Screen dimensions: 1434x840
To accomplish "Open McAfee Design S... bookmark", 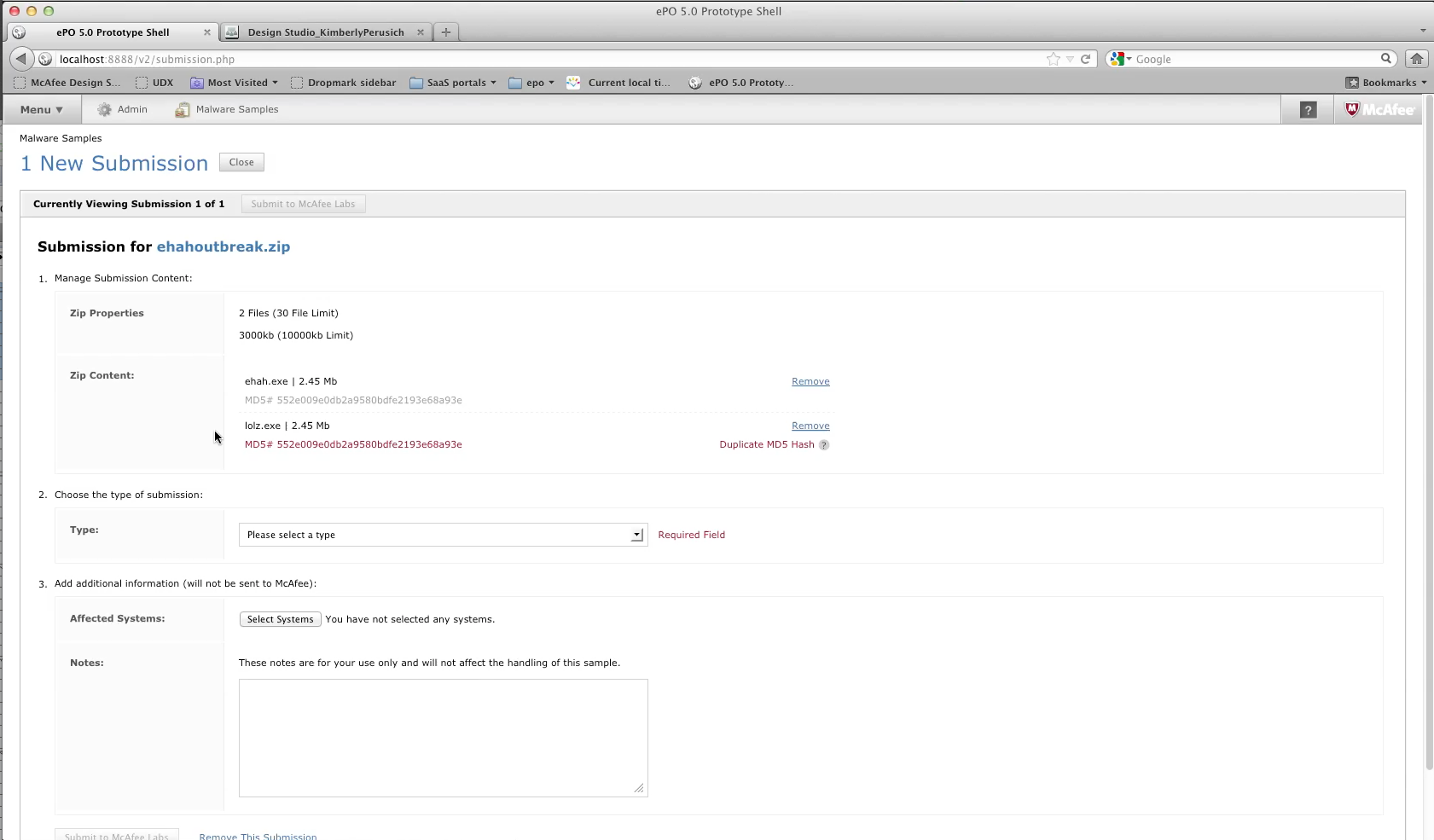I will click(x=67, y=83).
